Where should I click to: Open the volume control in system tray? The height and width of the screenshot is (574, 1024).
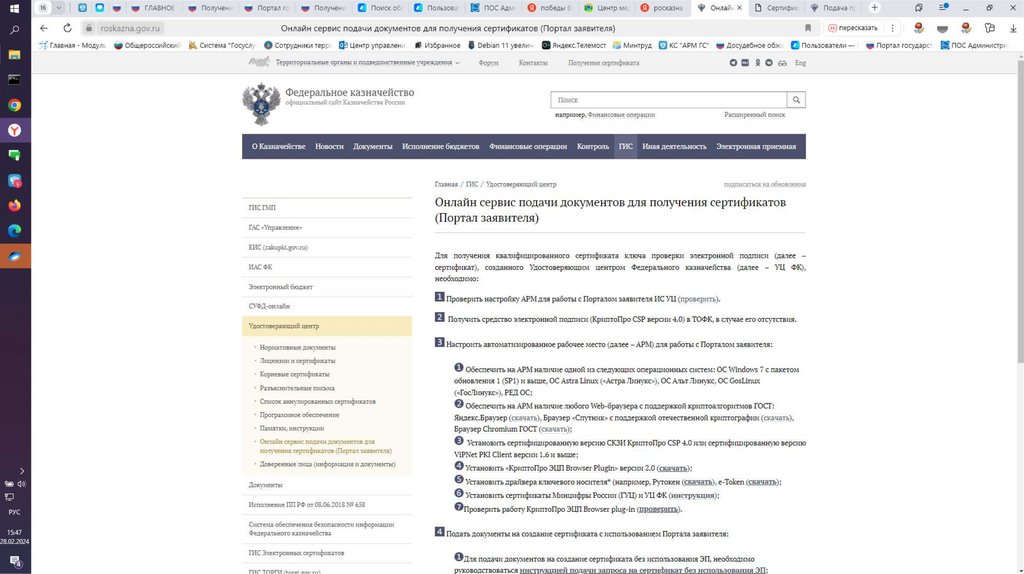click(x=22, y=484)
